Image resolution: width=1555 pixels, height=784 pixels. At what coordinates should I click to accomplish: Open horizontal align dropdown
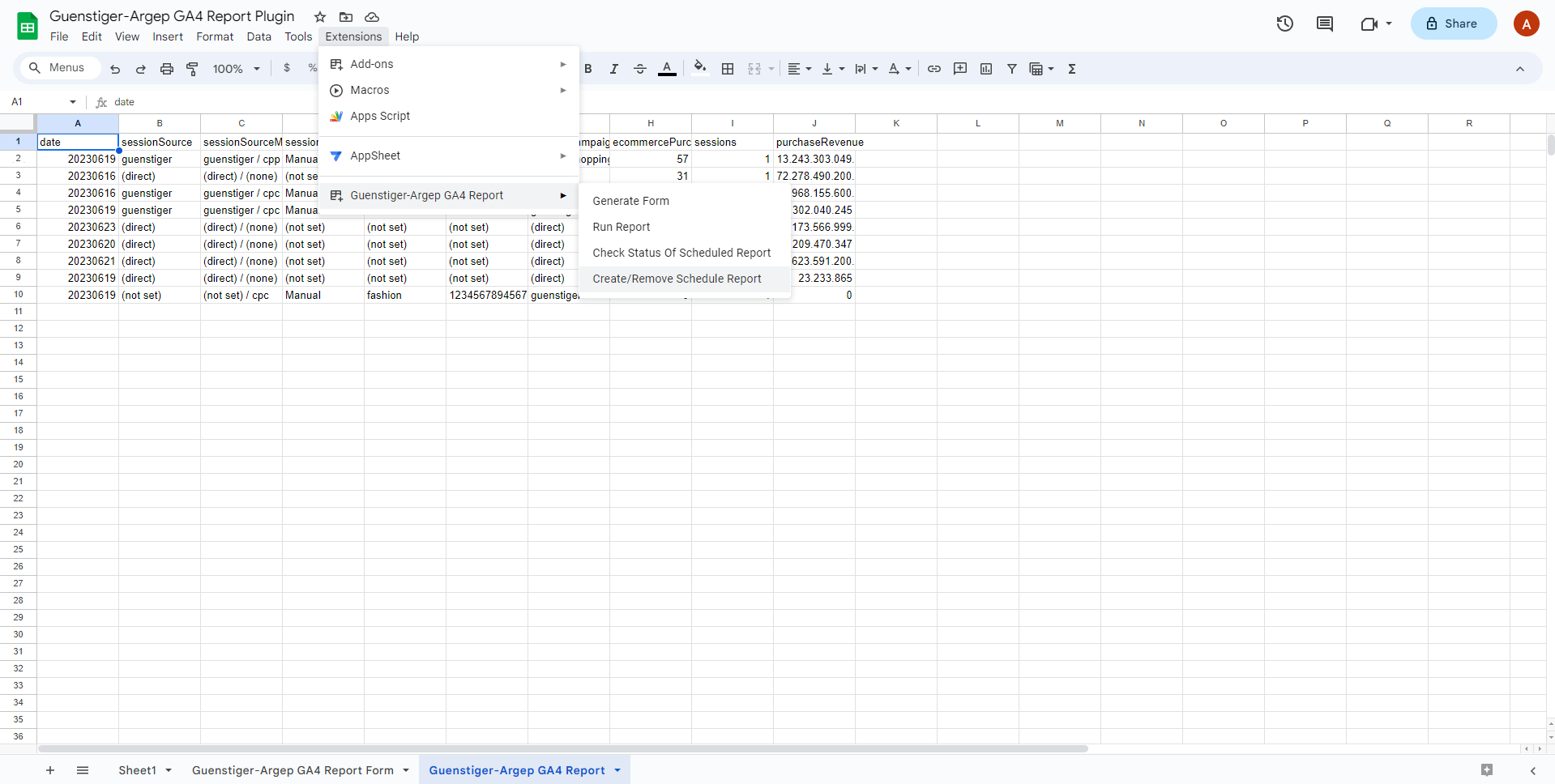point(800,69)
